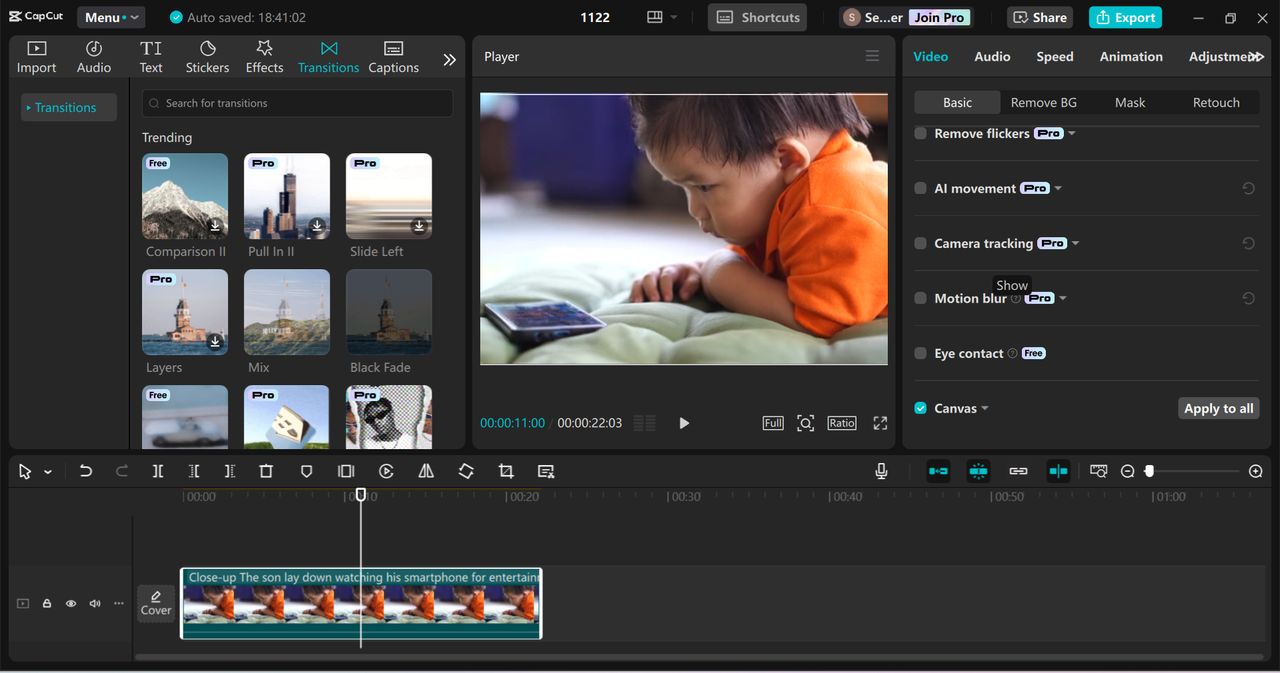Open the Player hamburger menu
1280x673 pixels.
click(873, 57)
